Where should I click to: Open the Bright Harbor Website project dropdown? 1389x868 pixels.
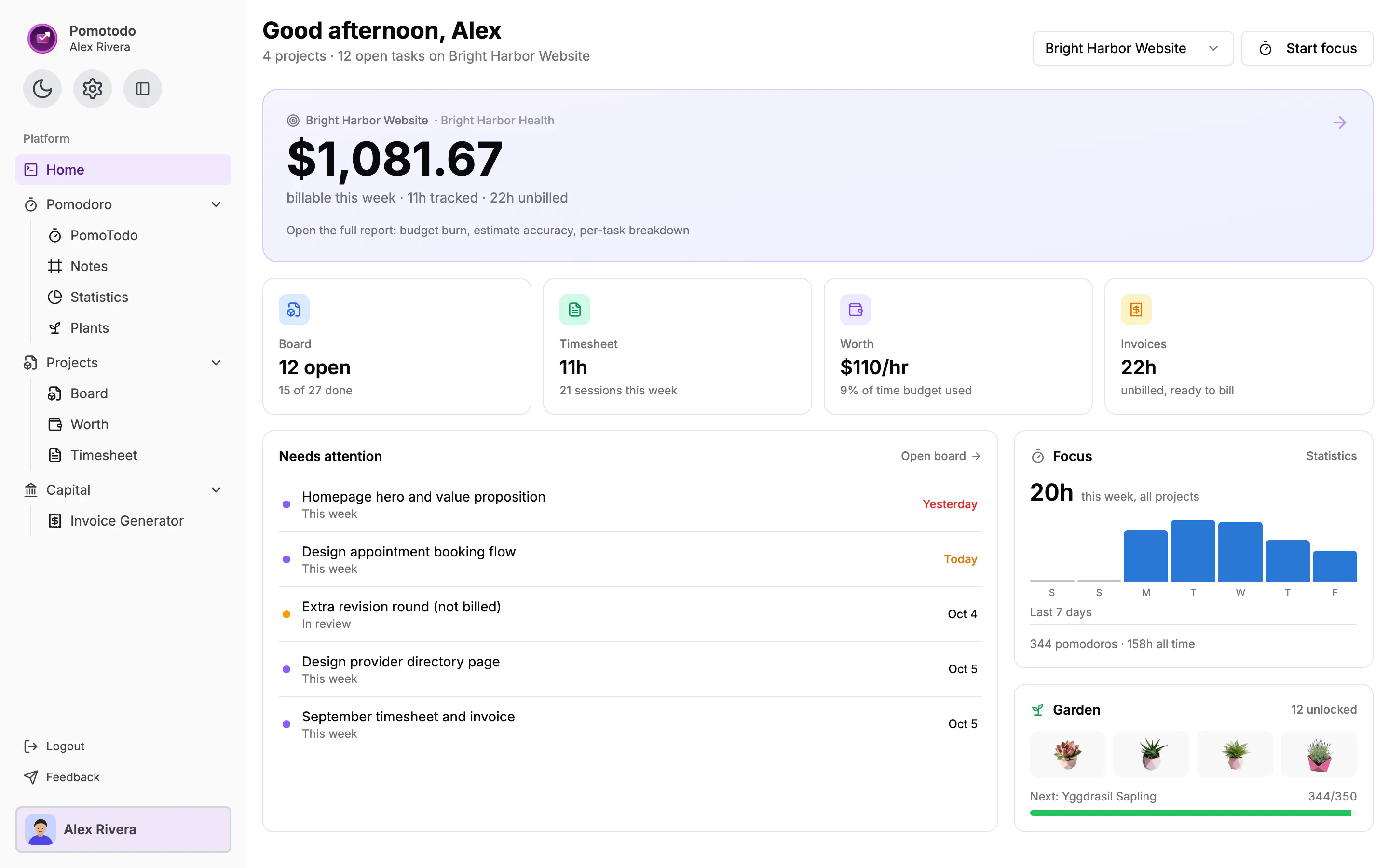pos(1132,48)
